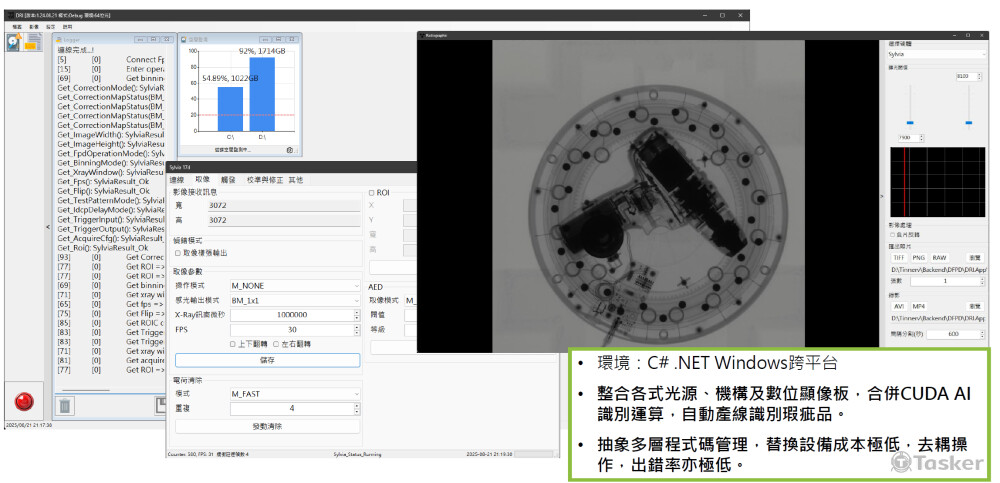Click the FPS 30 stepper arrows
The width and height of the screenshot is (1000, 483).
point(357,331)
